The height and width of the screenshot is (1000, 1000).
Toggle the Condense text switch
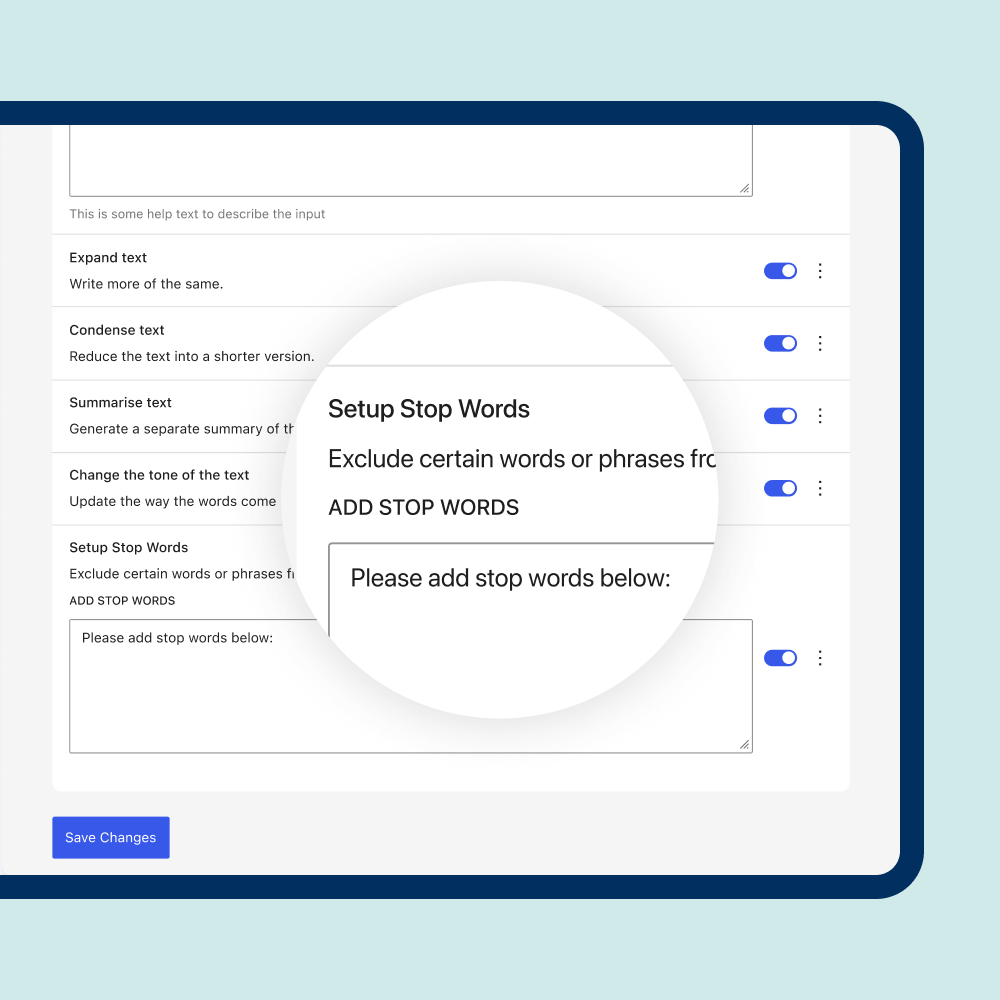coord(780,343)
